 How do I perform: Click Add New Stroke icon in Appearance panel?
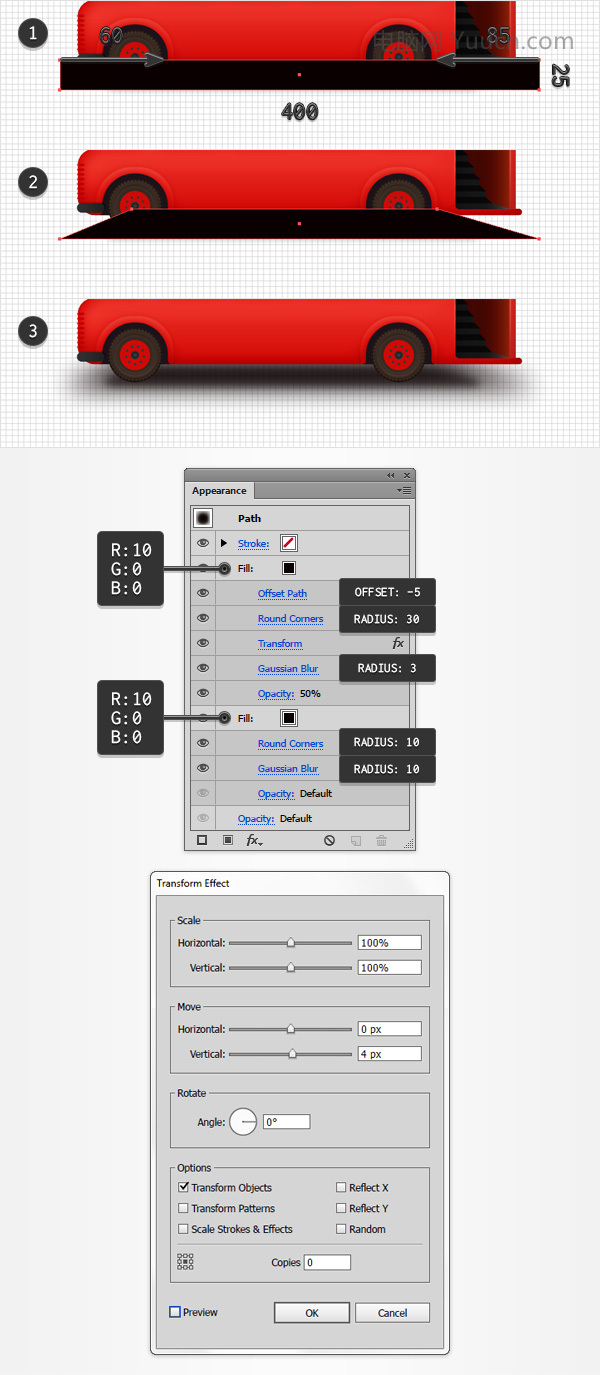click(x=202, y=841)
